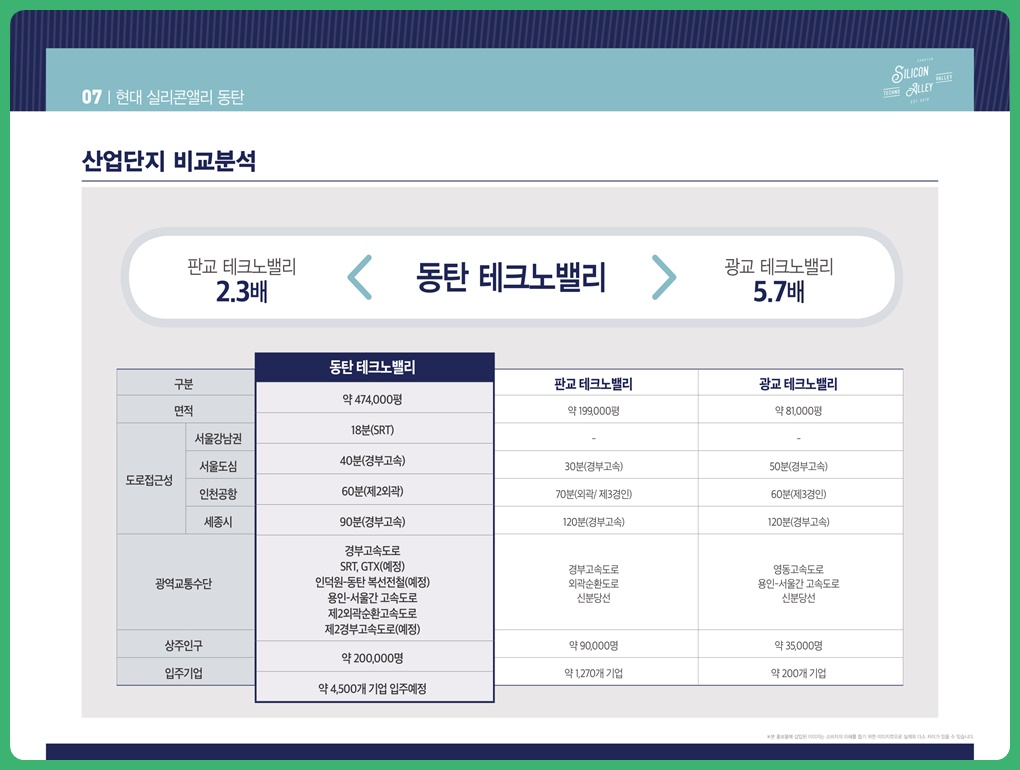Click the 60분(제2외곽) cell
Image resolution: width=1020 pixels, height=770 pixels.
373,491
